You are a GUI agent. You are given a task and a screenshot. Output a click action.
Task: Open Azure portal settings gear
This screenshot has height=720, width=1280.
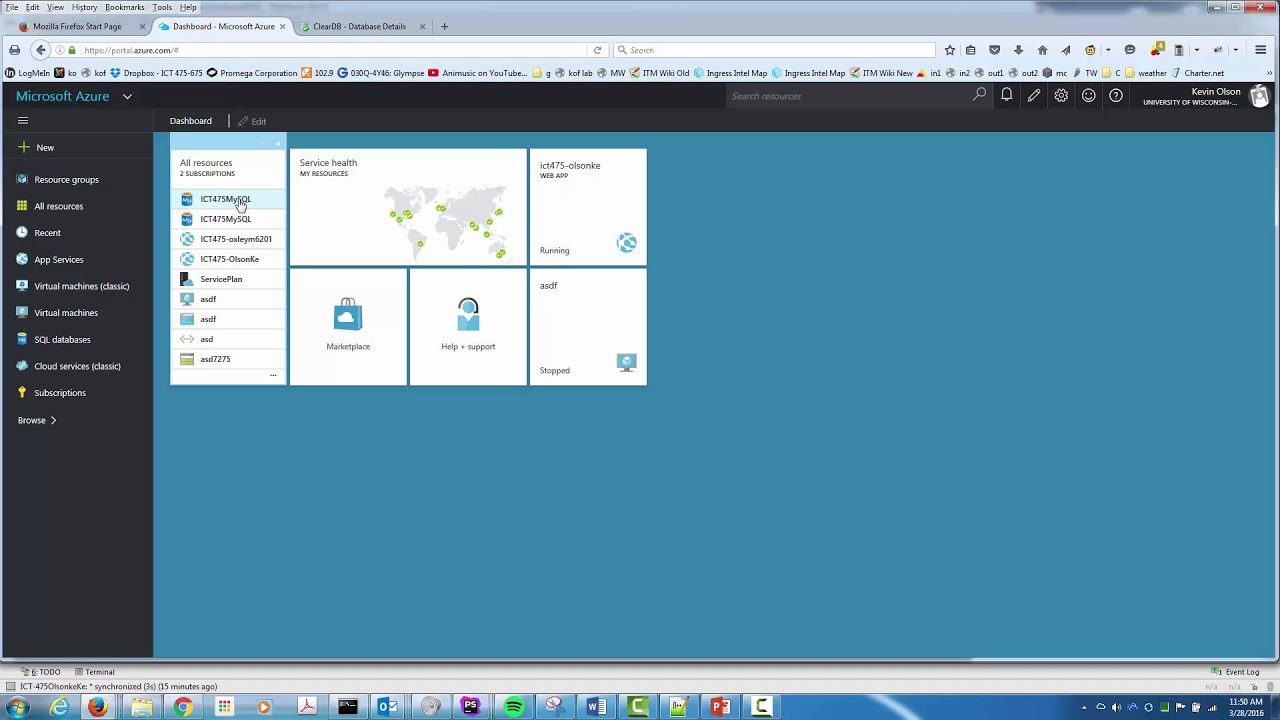pyautogui.click(x=1061, y=96)
